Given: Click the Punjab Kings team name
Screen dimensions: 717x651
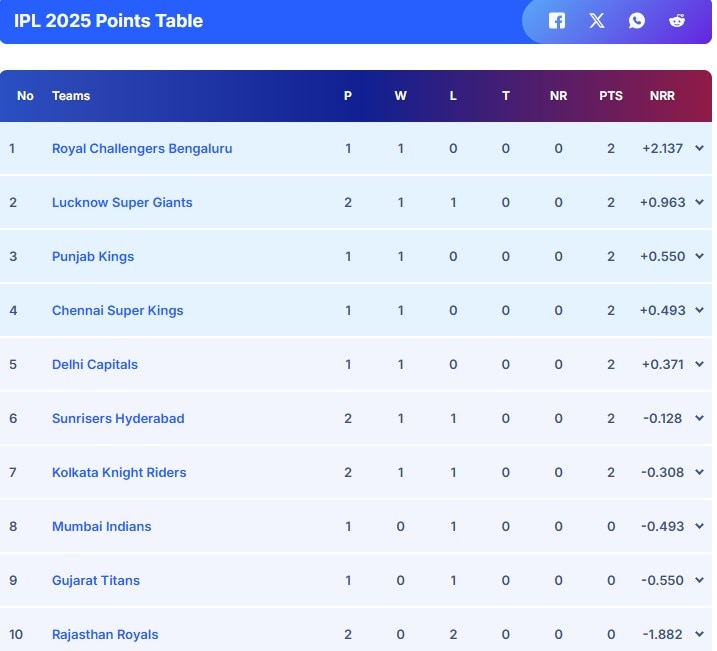Looking at the screenshot, I should tap(93, 256).
